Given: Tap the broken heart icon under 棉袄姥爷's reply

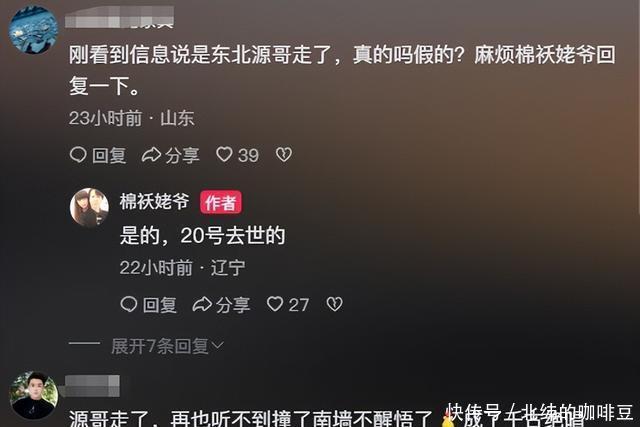Looking at the screenshot, I should coord(335,304).
